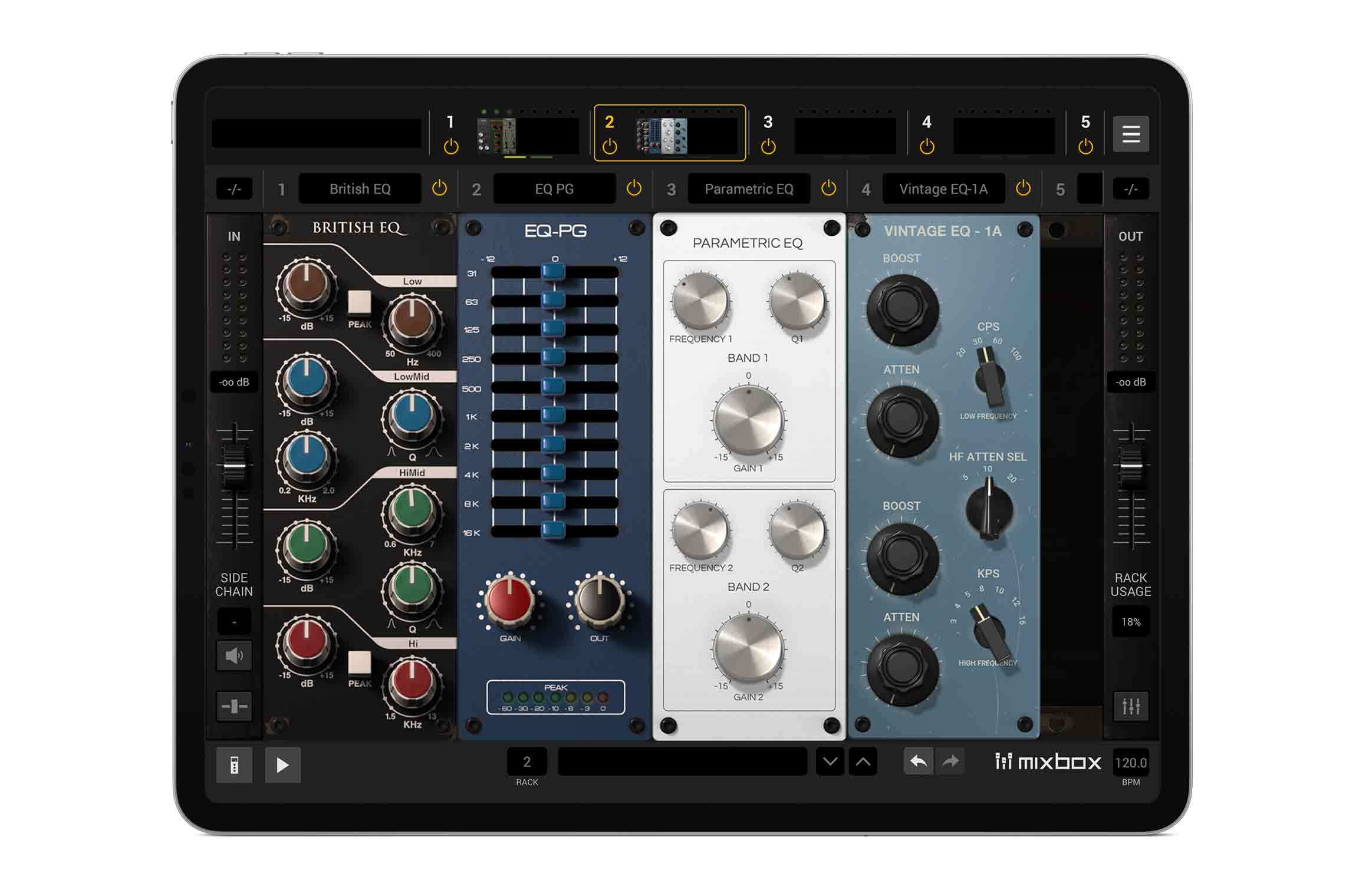The height and width of the screenshot is (890, 1372).
Task: Open Vintage EQ-1A processor selector
Action: 943,189
